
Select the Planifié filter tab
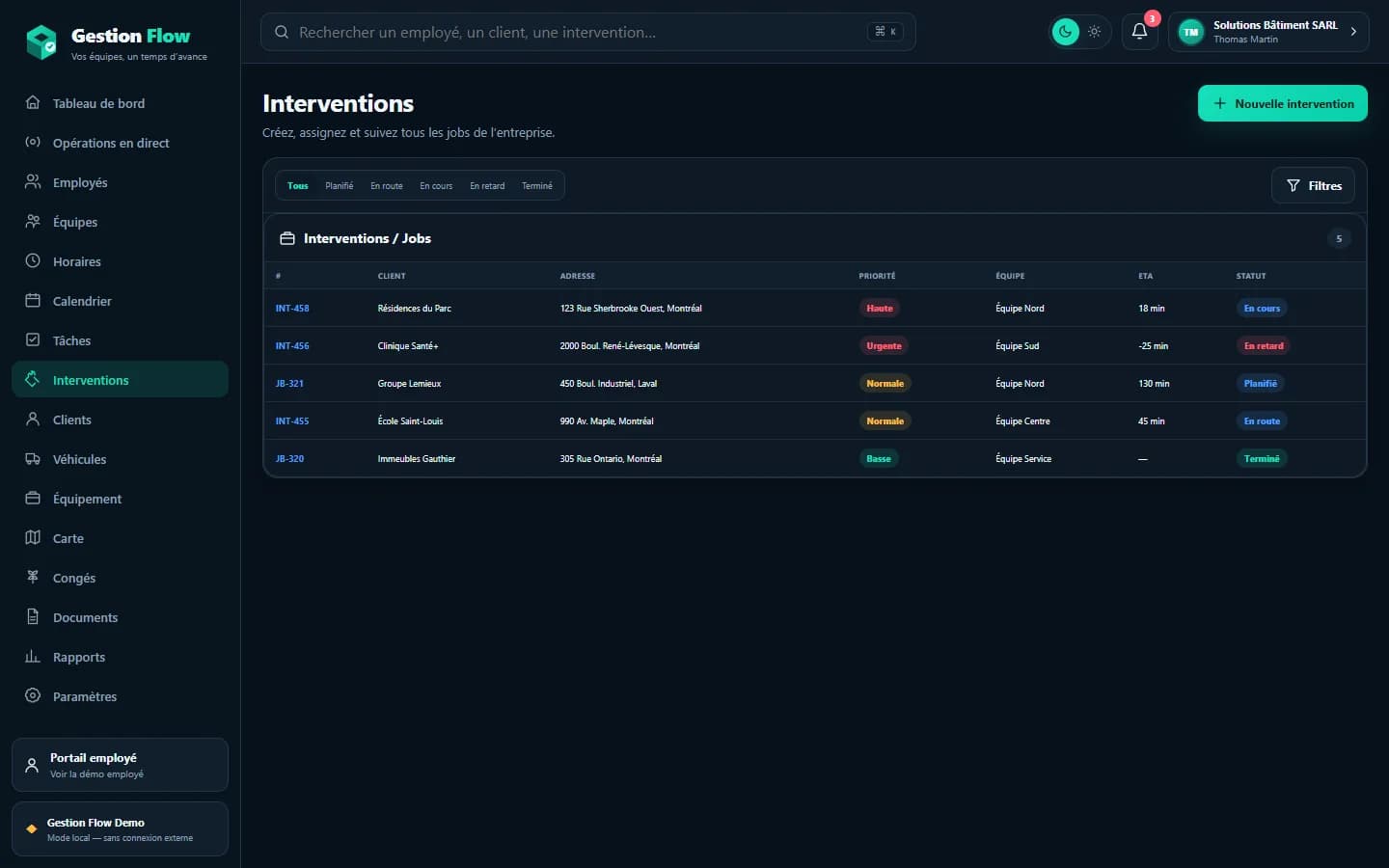click(340, 185)
